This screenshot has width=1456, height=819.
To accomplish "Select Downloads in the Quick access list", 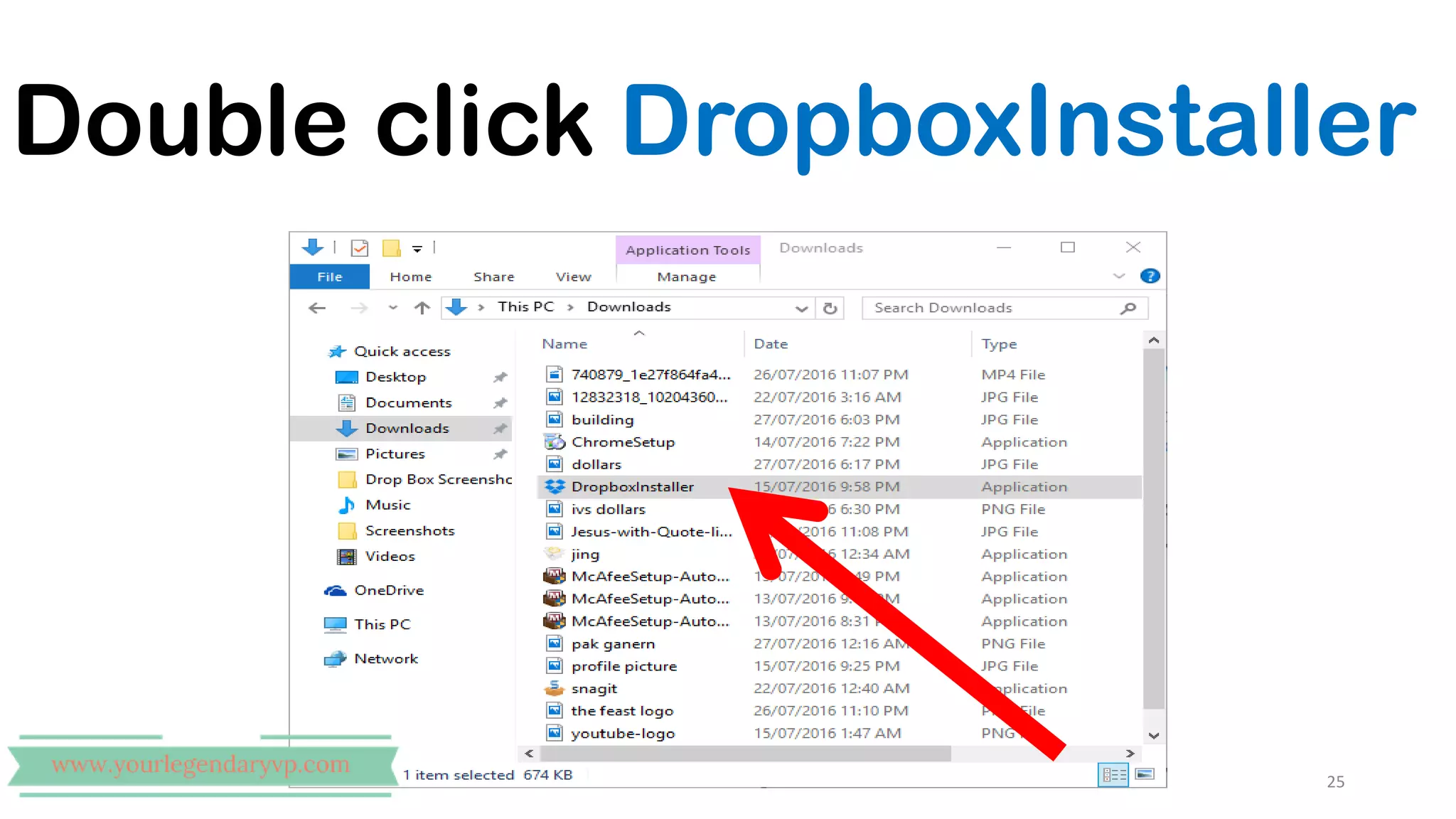I will coord(402,429).
